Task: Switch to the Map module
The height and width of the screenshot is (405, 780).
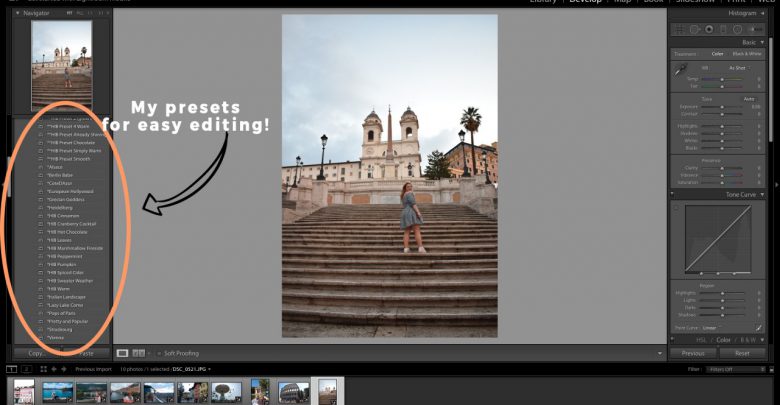Action: [622, 1]
